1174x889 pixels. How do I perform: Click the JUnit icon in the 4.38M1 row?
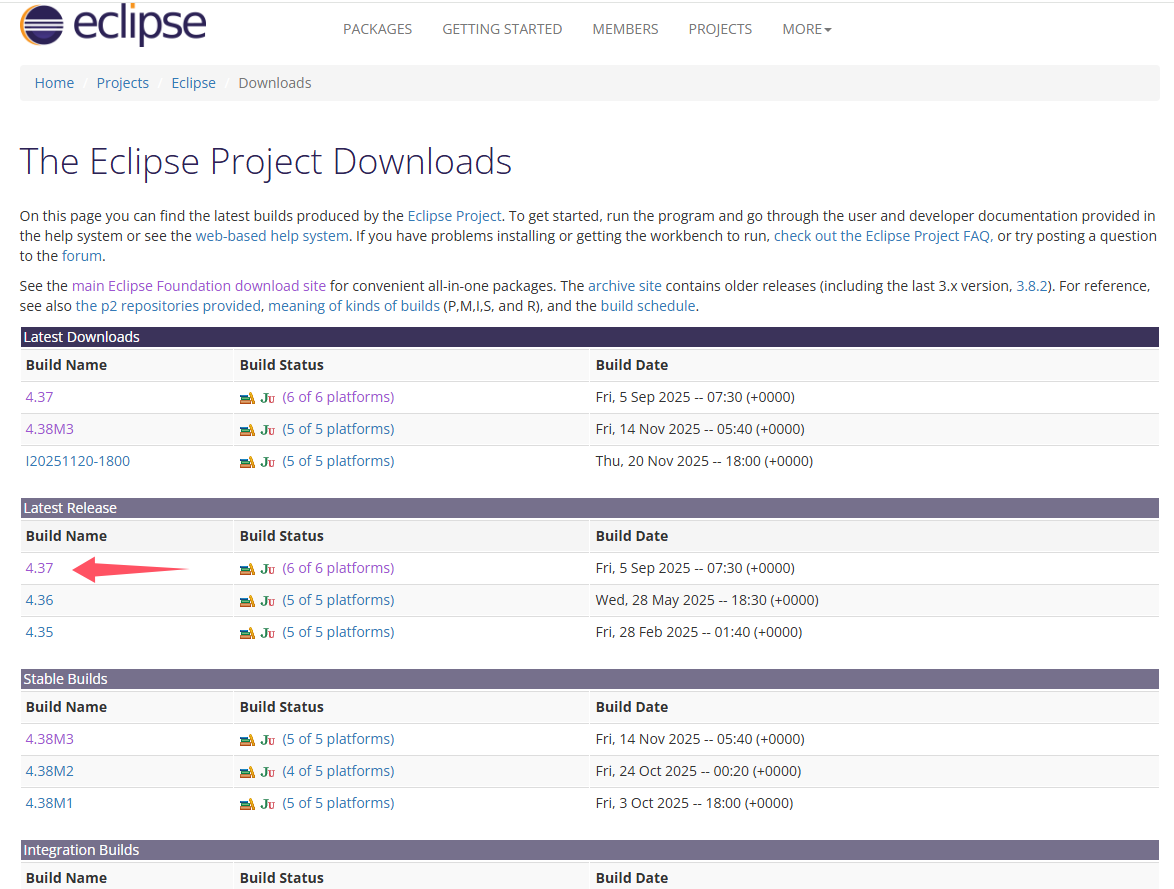[268, 805]
